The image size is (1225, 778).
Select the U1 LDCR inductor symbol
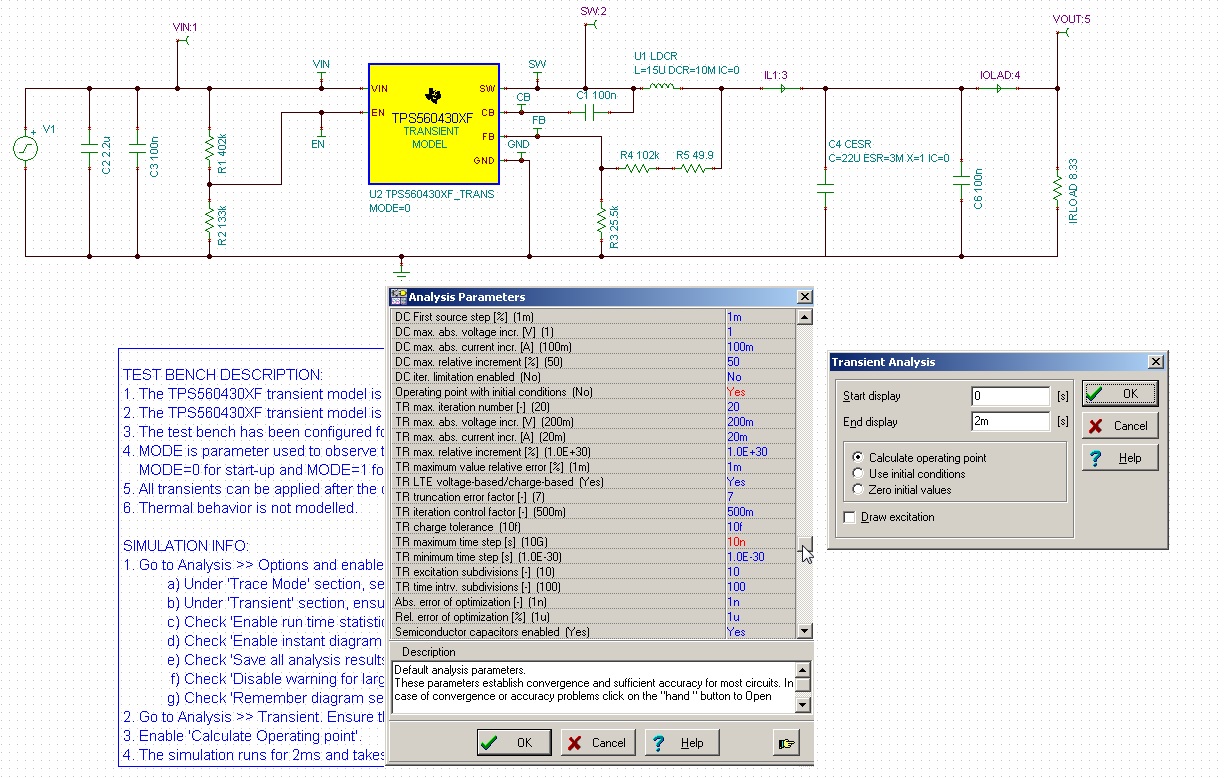pyautogui.click(x=660, y=88)
